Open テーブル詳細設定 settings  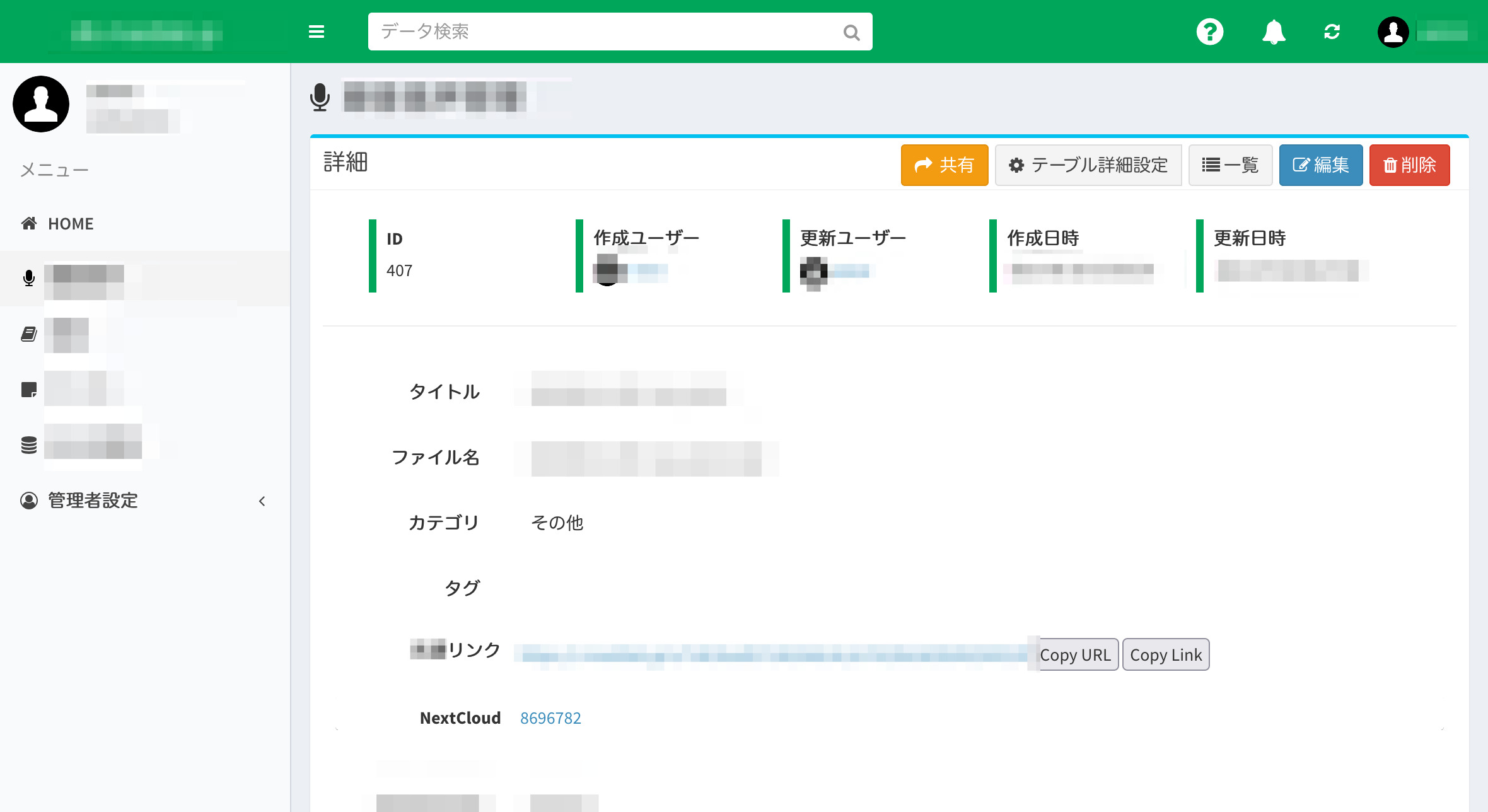1088,165
